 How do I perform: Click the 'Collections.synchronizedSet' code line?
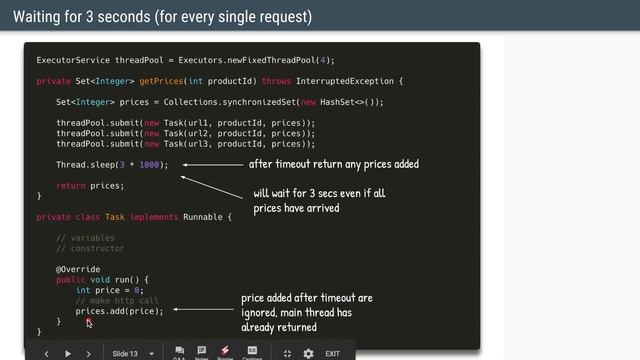pos(220,102)
